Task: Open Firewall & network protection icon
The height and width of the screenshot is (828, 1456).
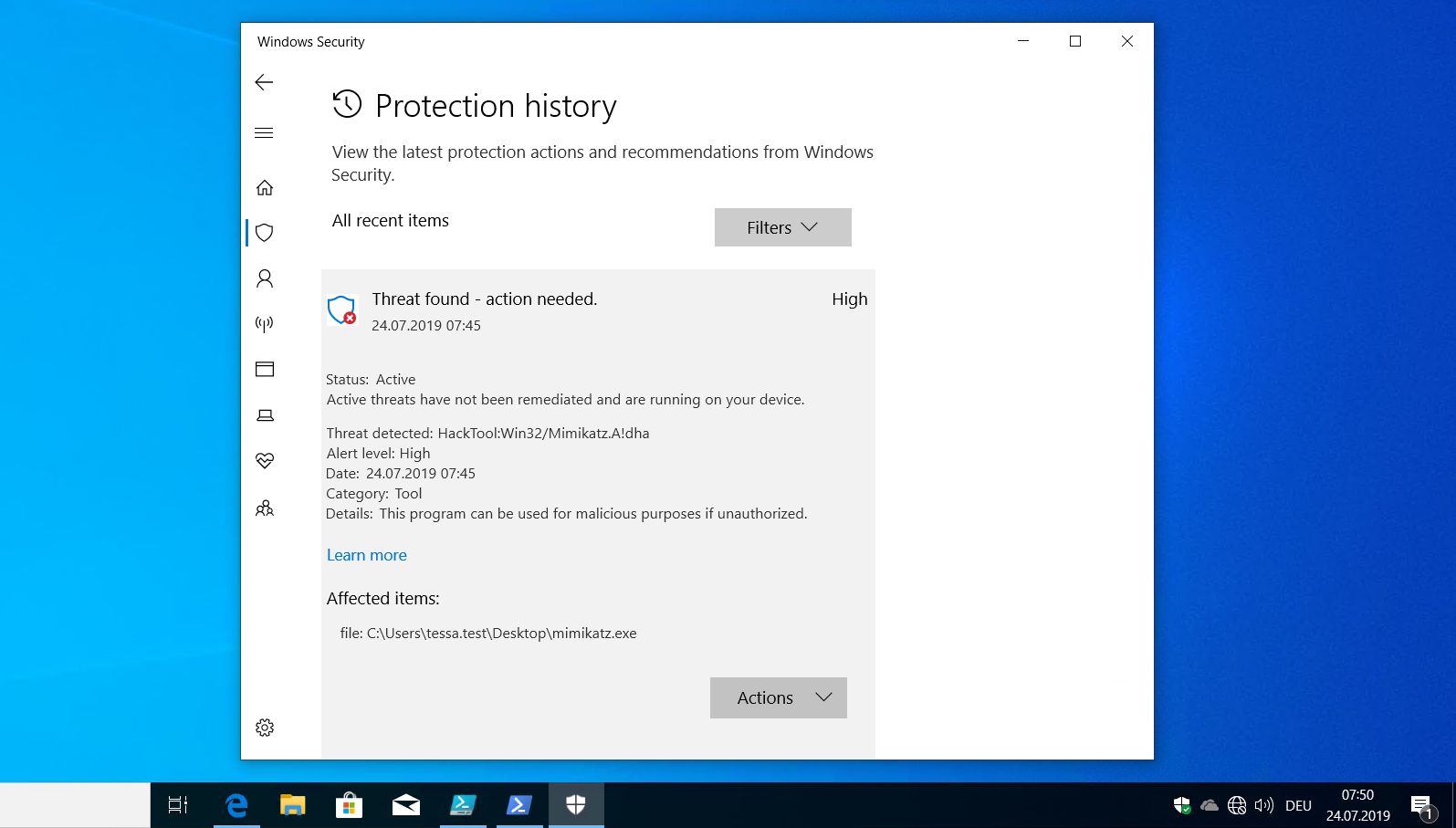Action: pos(265,324)
